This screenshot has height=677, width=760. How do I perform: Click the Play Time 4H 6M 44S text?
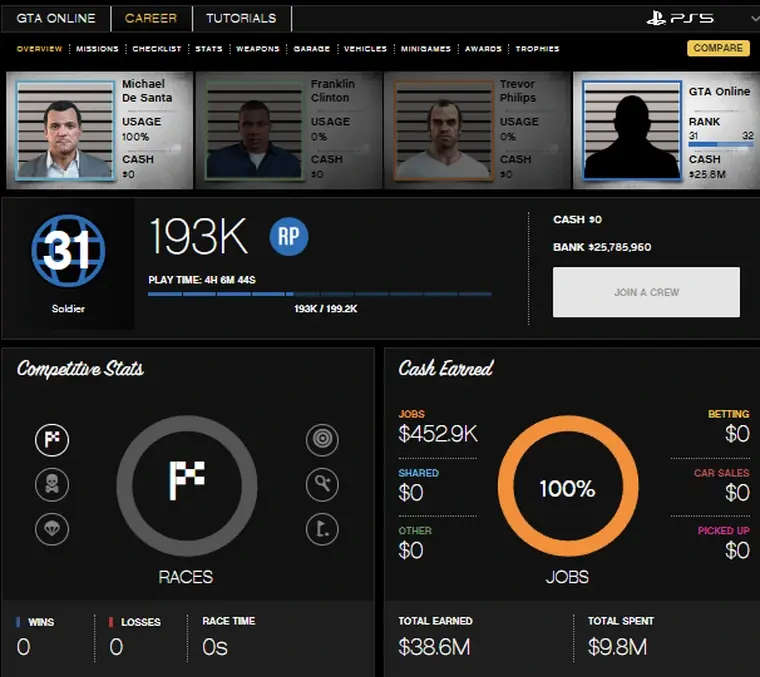tap(202, 280)
